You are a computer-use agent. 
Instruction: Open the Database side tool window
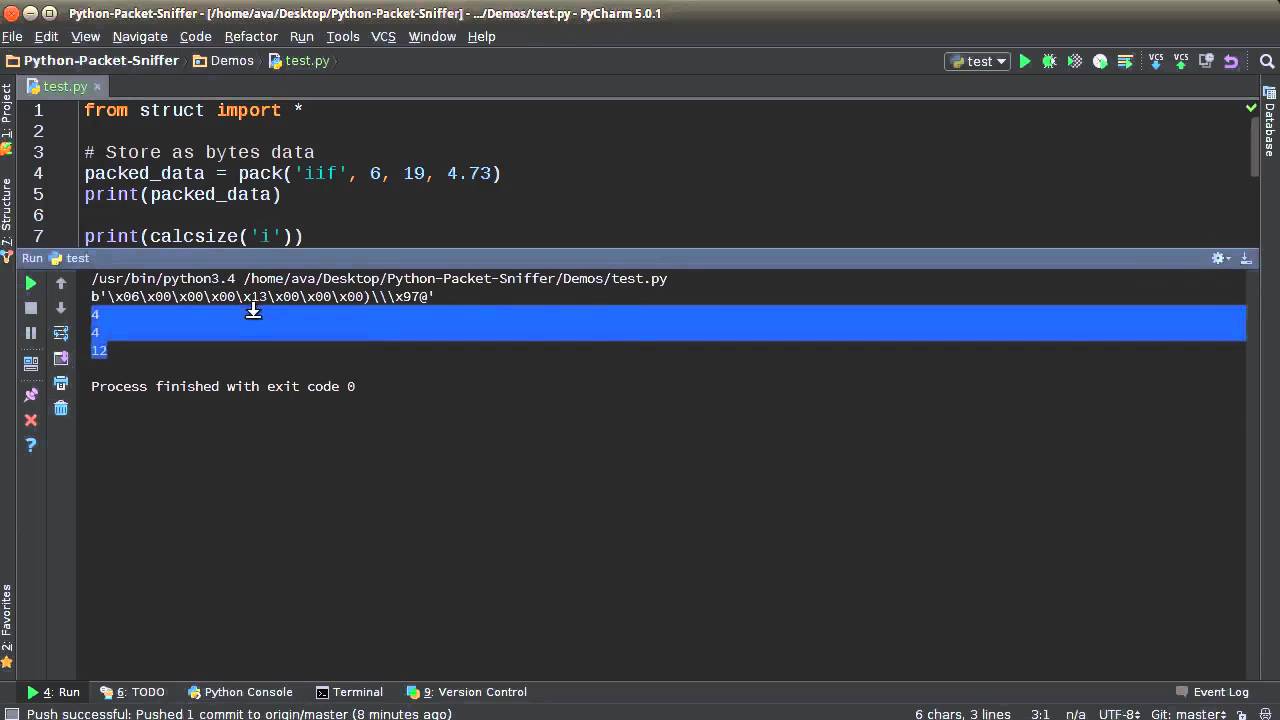(x=1270, y=122)
